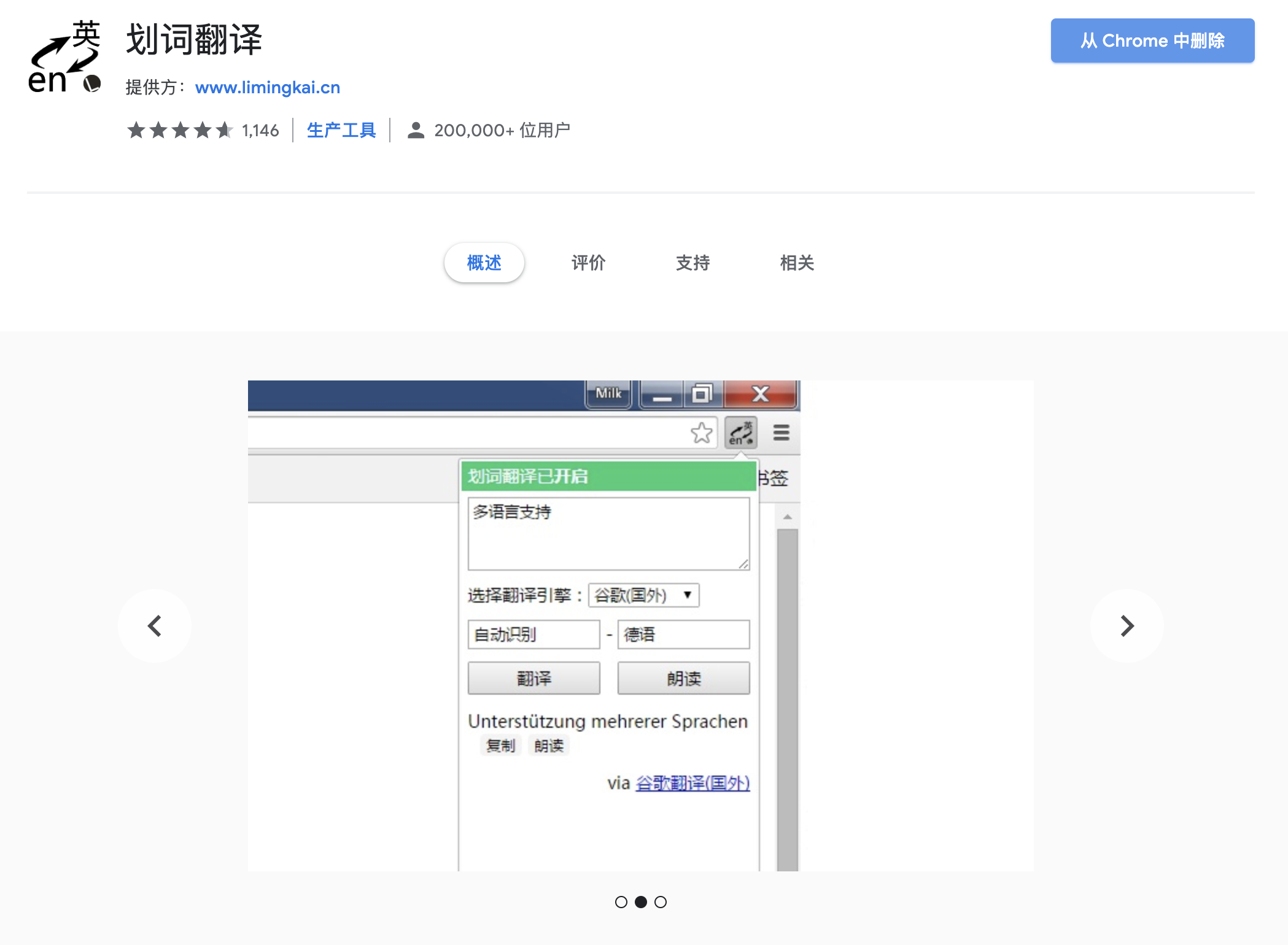1288x945 pixels.
Task: Click the minimize button in screenshot window
Action: tap(662, 395)
